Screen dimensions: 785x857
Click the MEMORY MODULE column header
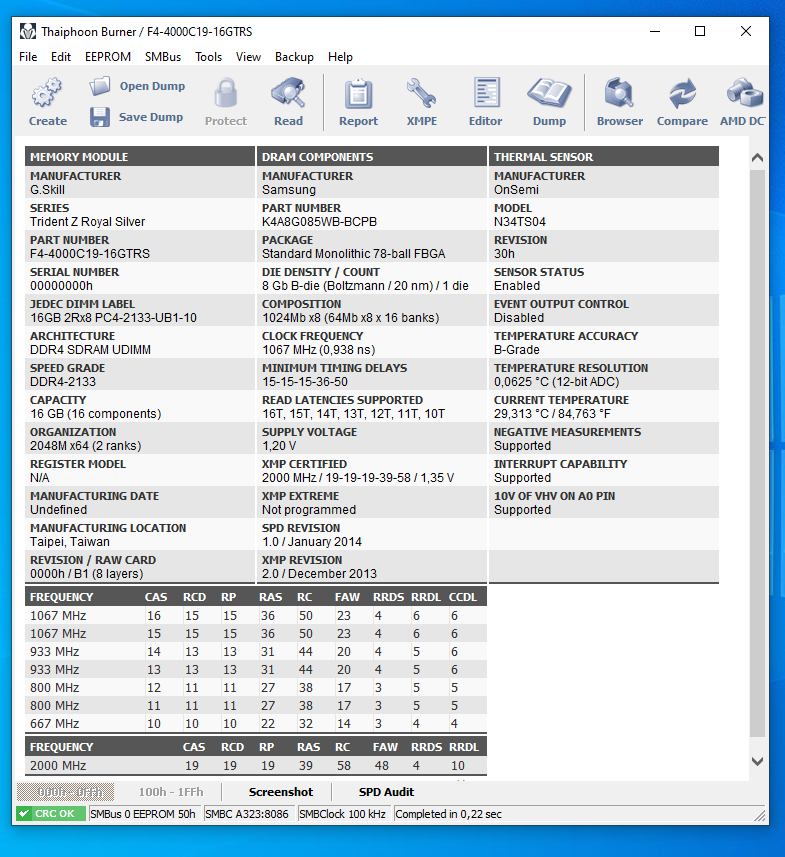[140, 157]
